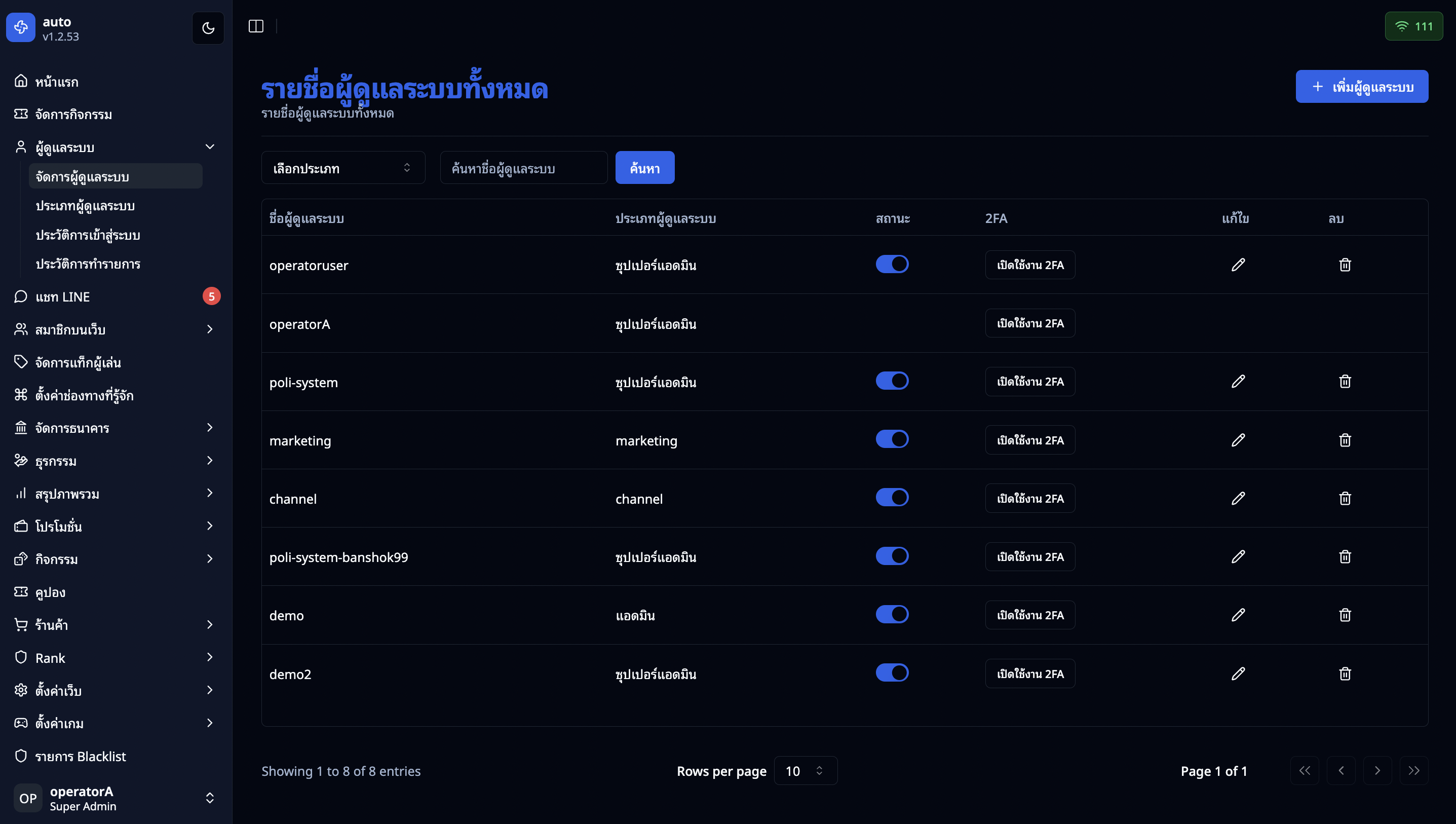Click the ค้นหา search button

tap(644, 168)
